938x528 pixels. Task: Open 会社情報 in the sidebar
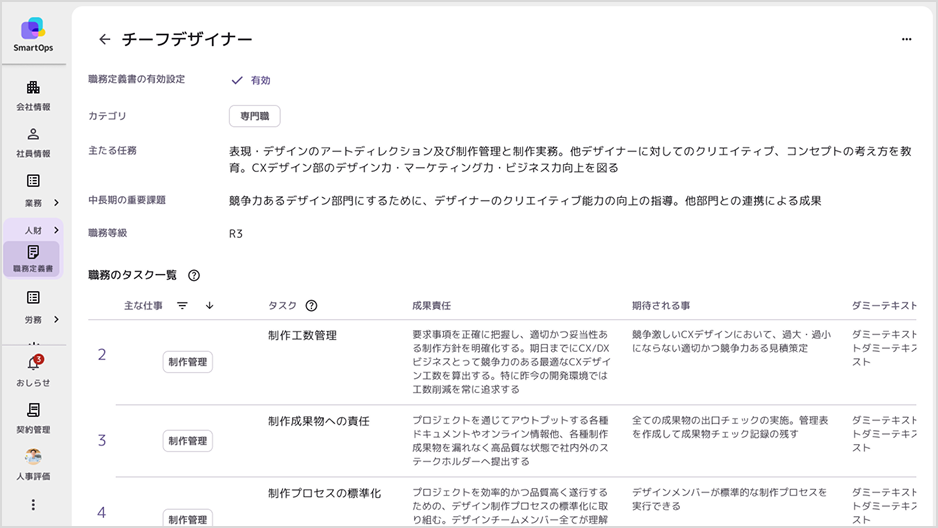coord(33,96)
